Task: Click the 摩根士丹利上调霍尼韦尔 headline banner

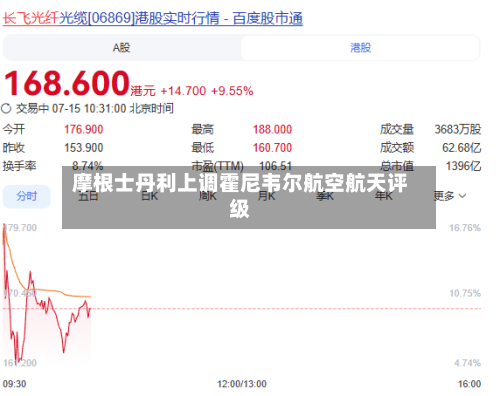Action: (249, 197)
